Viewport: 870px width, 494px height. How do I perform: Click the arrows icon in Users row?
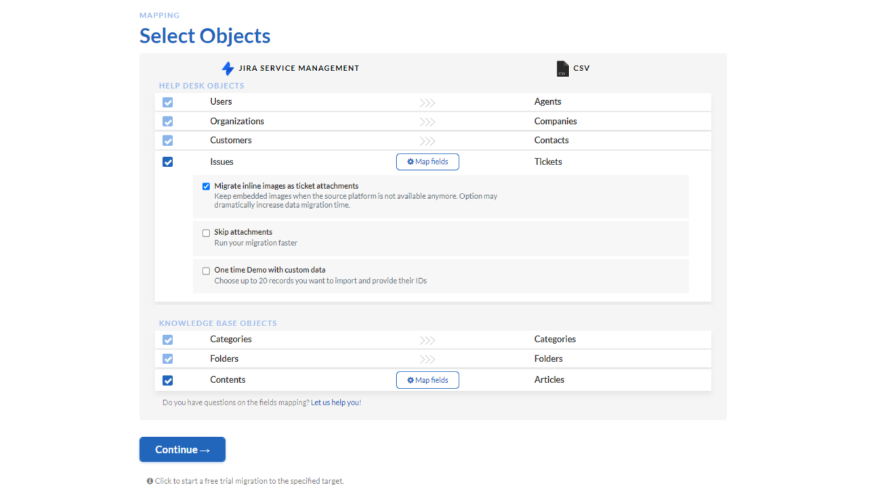pyautogui.click(x=428, y=102)
